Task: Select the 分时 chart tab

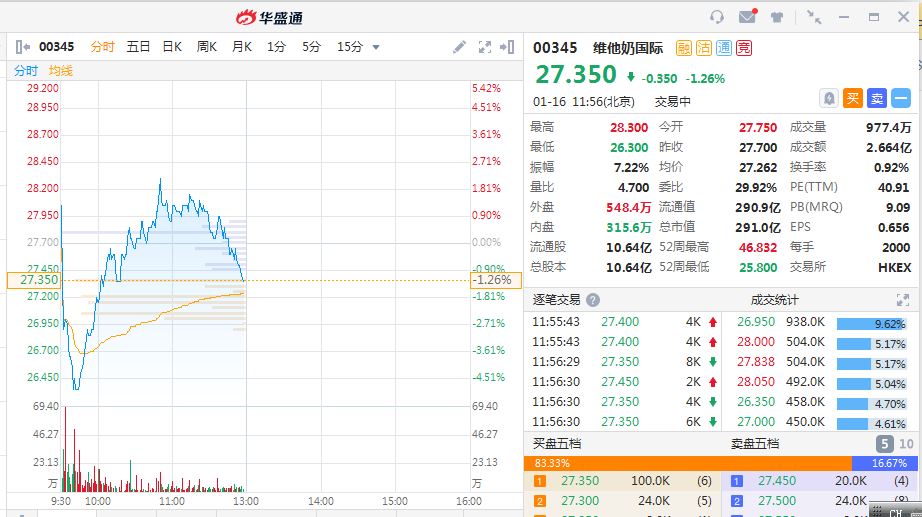Action: coord(102,46)
